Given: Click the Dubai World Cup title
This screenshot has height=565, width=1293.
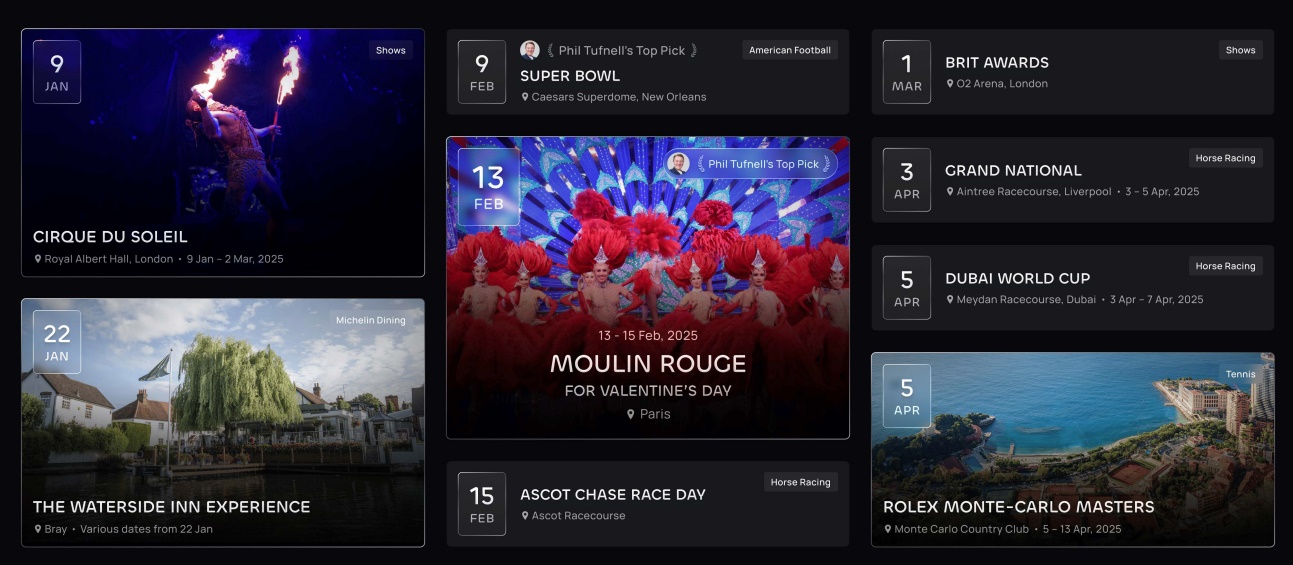Looking at the screenshot, I should click(x=1018, y=279).
